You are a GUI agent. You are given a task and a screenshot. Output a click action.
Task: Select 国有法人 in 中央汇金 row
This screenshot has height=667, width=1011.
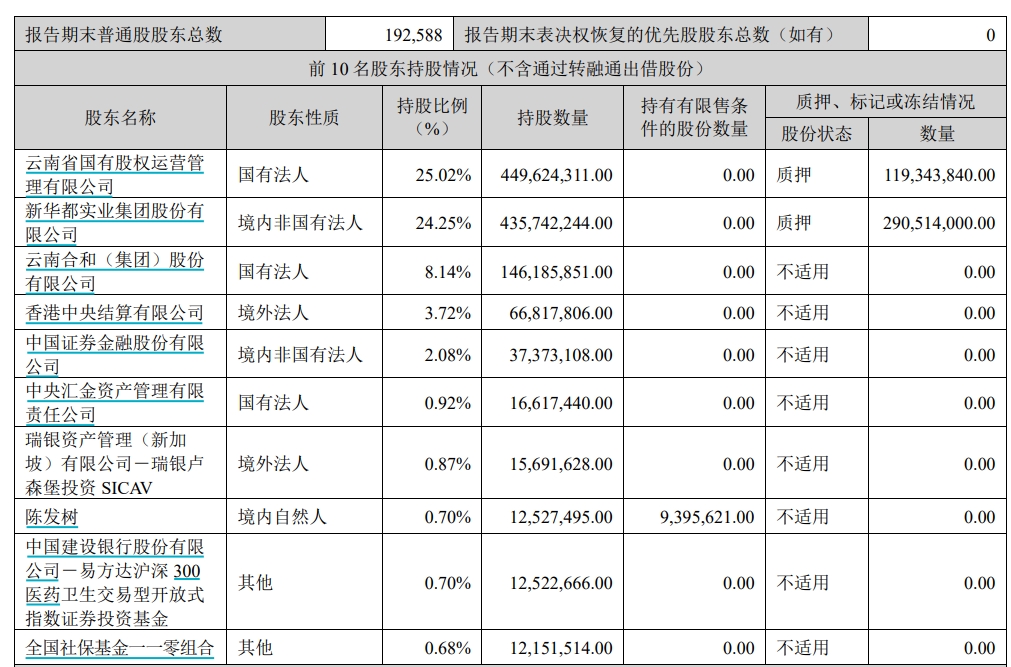tap(273, 403)
